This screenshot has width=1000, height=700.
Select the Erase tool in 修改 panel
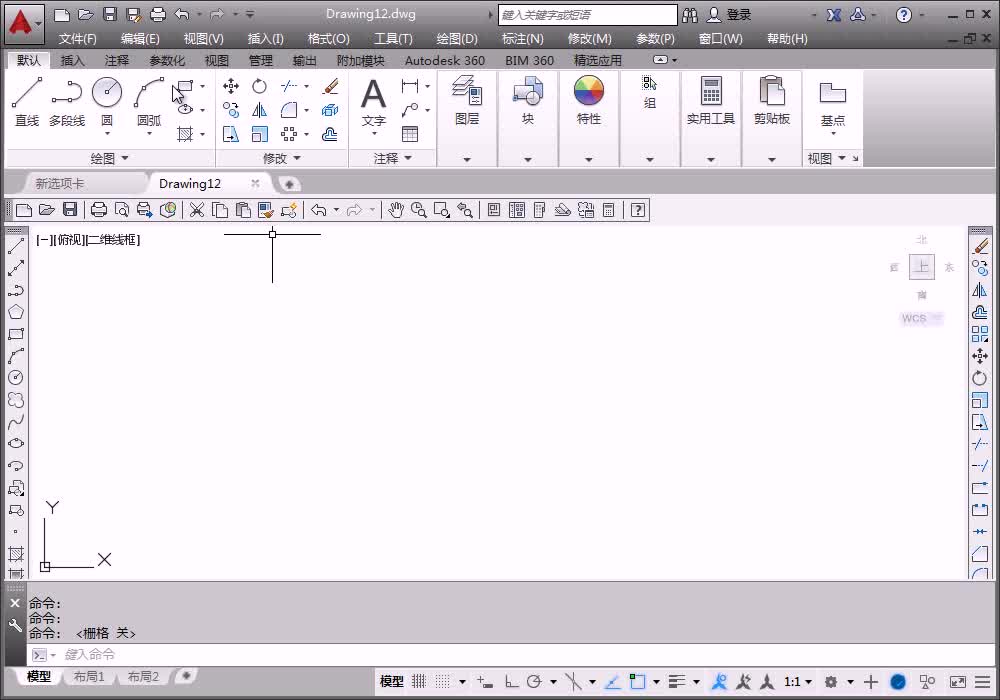pos(330,85)
